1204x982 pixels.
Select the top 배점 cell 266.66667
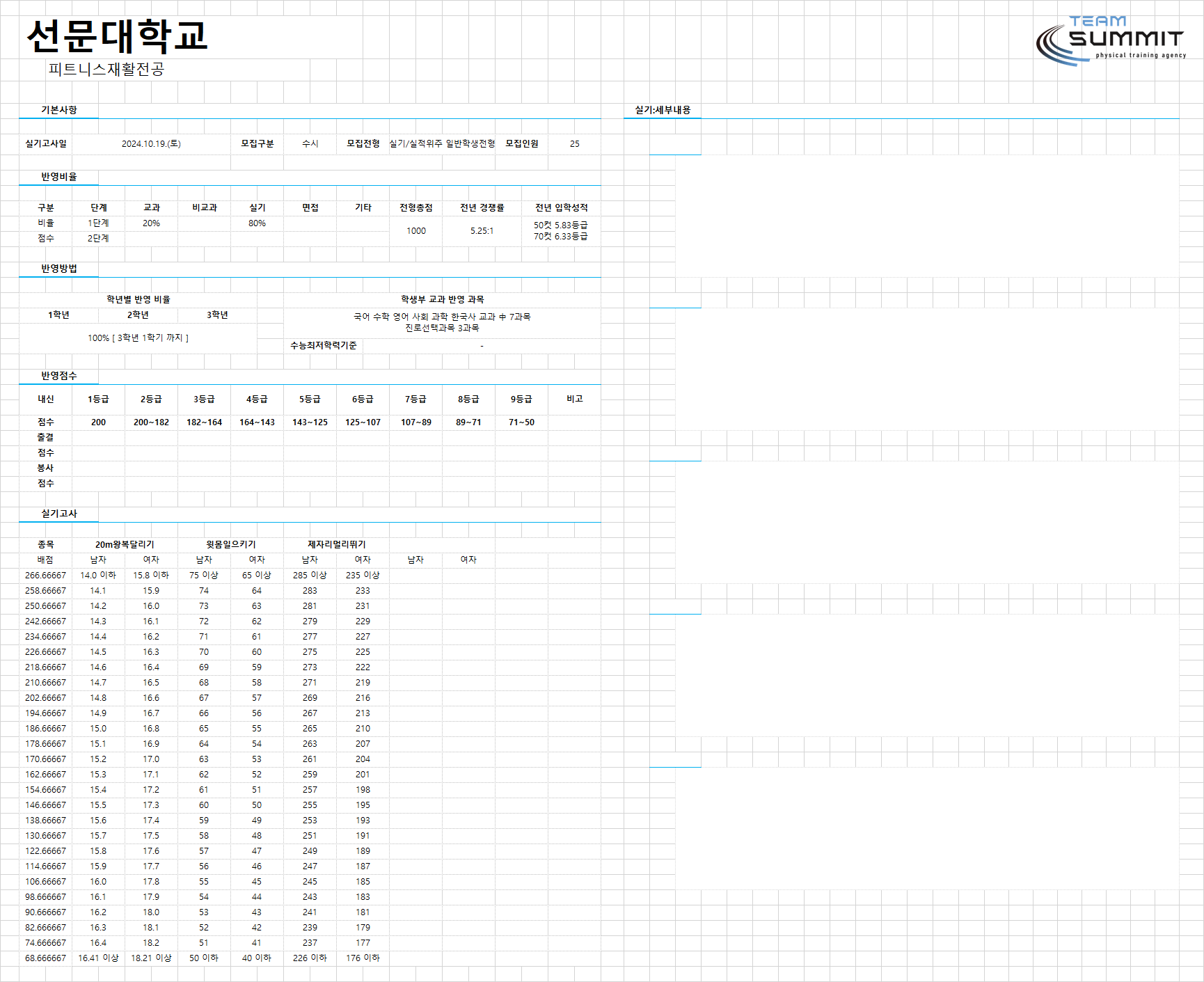coord(45,576)
